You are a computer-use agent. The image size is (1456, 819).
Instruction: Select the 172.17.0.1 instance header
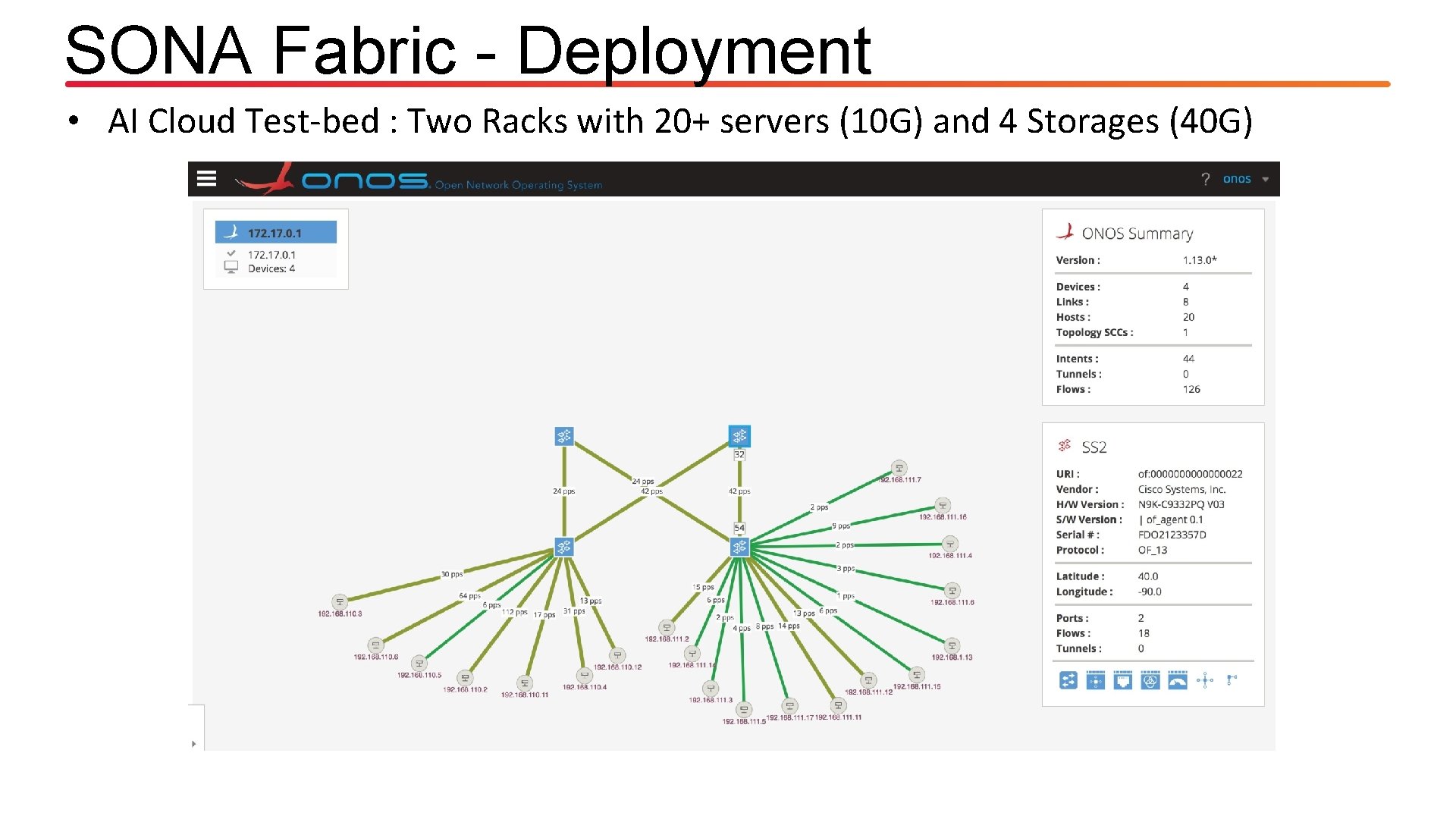tap(275, 233)
